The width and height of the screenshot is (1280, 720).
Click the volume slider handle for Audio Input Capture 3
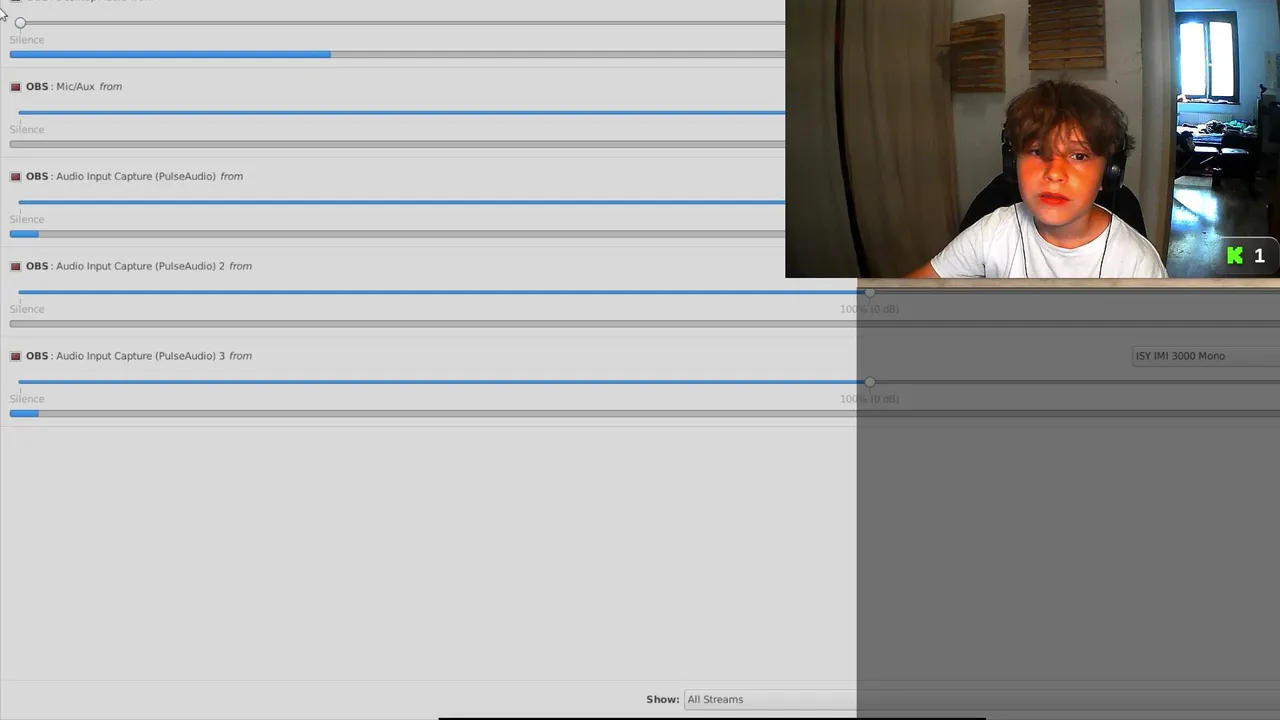[x=869, y=383]
